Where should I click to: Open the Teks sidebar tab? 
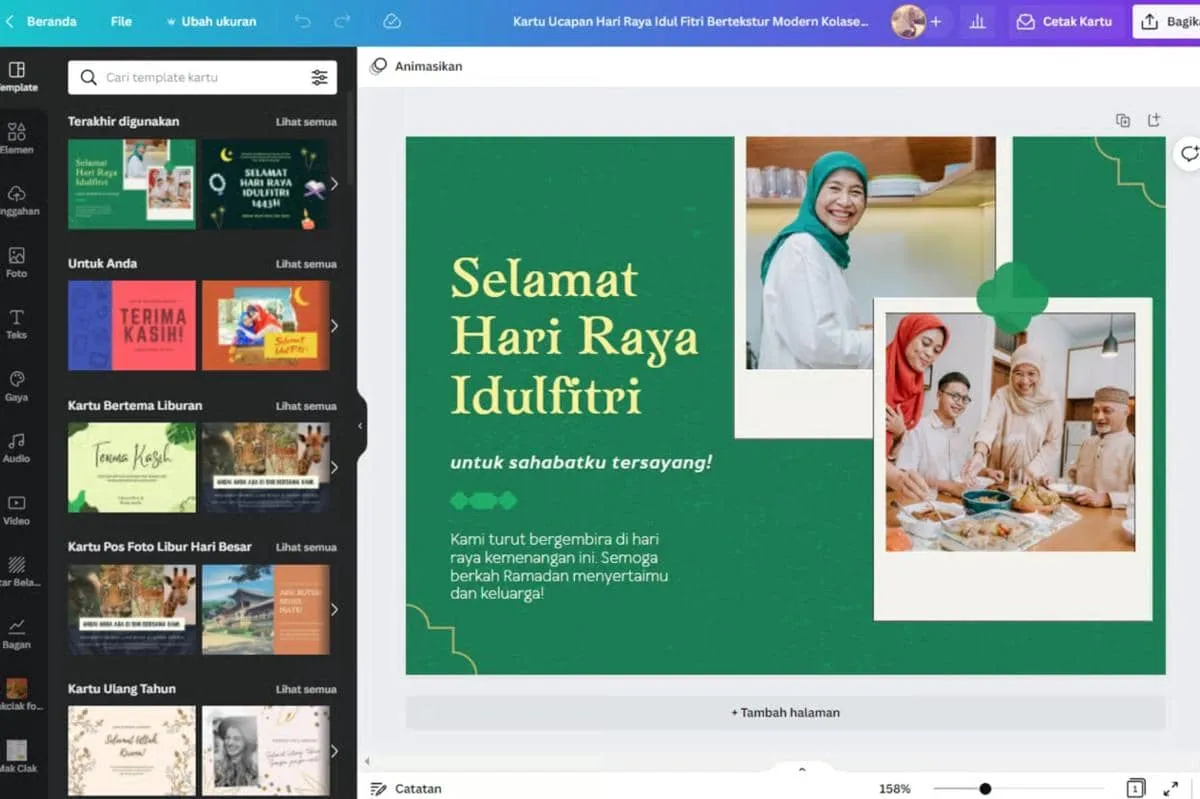pyautogui.click(x=17, y=324)
